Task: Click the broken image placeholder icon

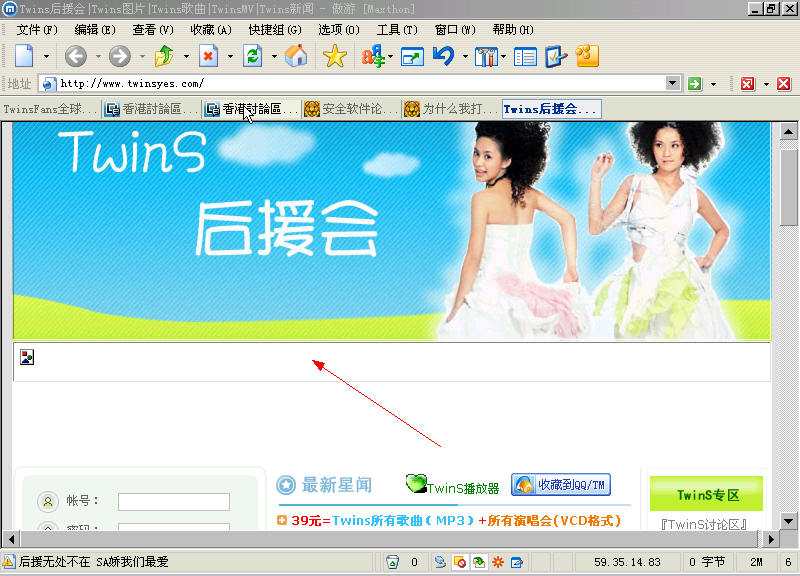Action: coord(27,357)
